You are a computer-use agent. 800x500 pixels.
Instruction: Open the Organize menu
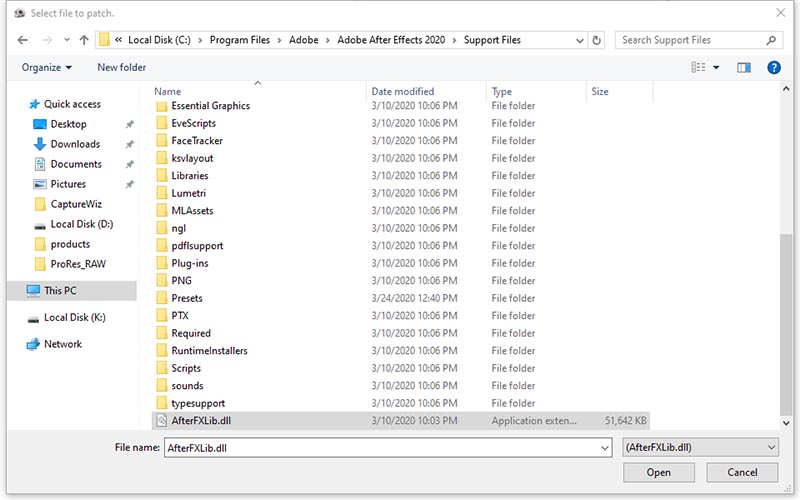point(46,67)
